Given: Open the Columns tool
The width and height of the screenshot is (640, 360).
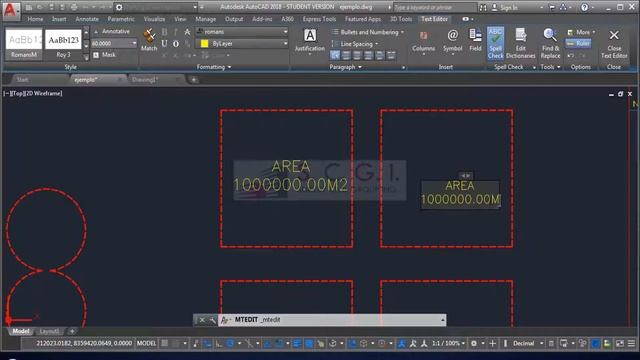Looking at the screenshot, I should pos(423,41).
